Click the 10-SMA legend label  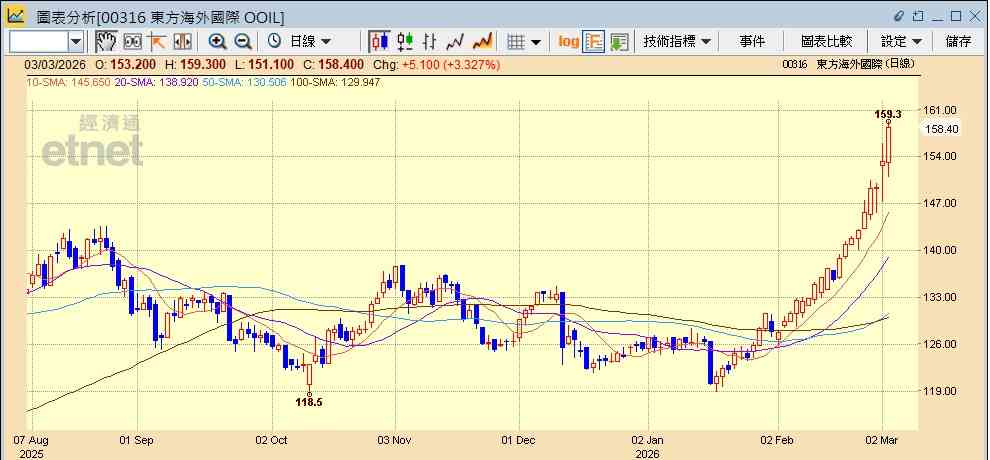(67, 82)
